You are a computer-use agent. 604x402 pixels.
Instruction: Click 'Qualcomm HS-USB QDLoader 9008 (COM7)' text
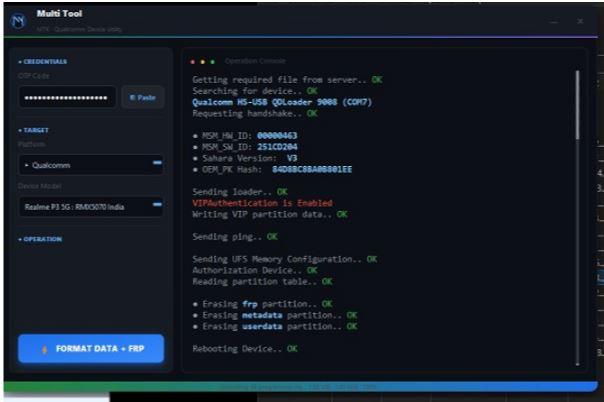[282, 102]
